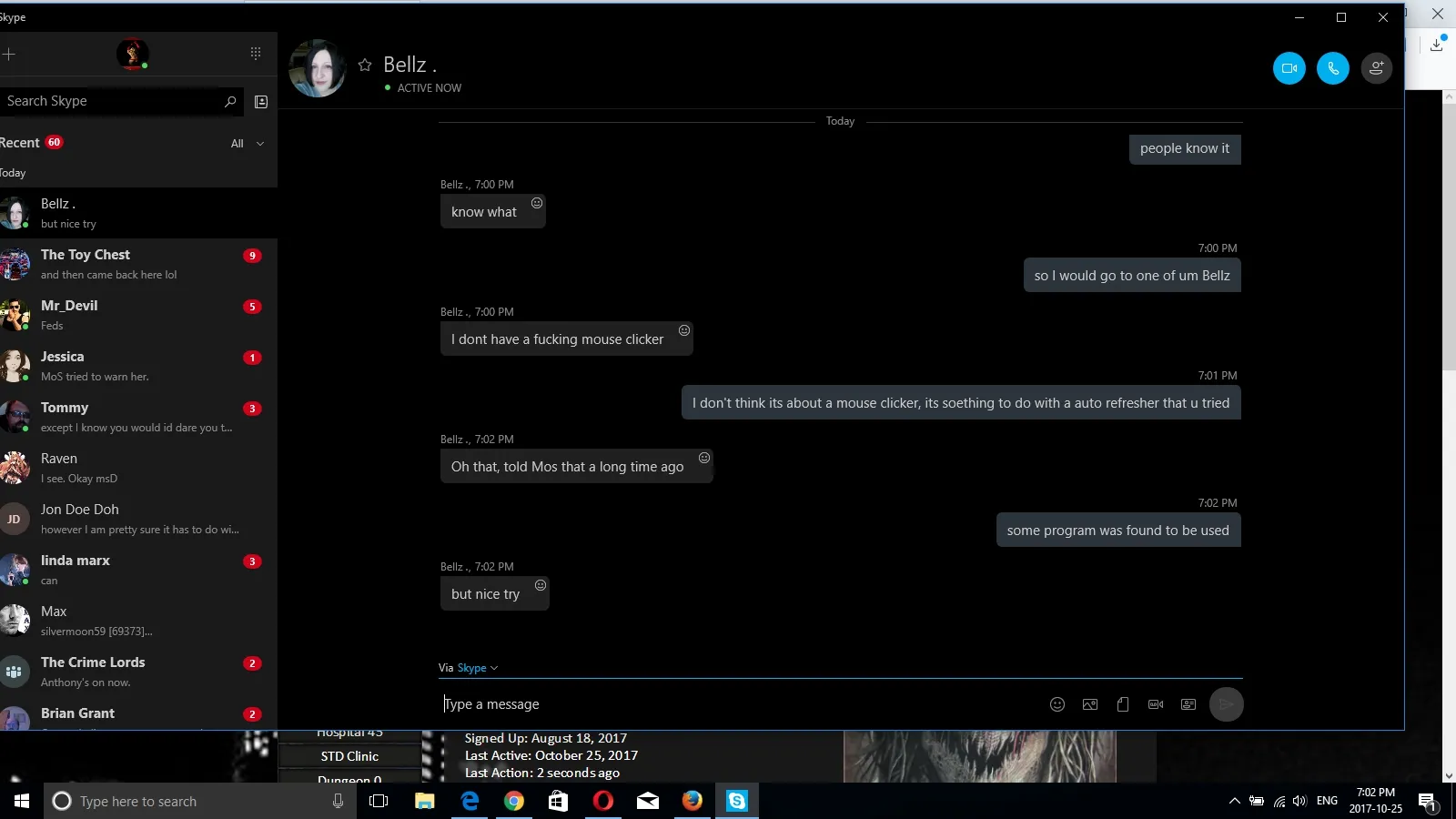The width and height of the screenshot is (1456, 819).
Task: Send a contact card
Action: pos(1188,704)
